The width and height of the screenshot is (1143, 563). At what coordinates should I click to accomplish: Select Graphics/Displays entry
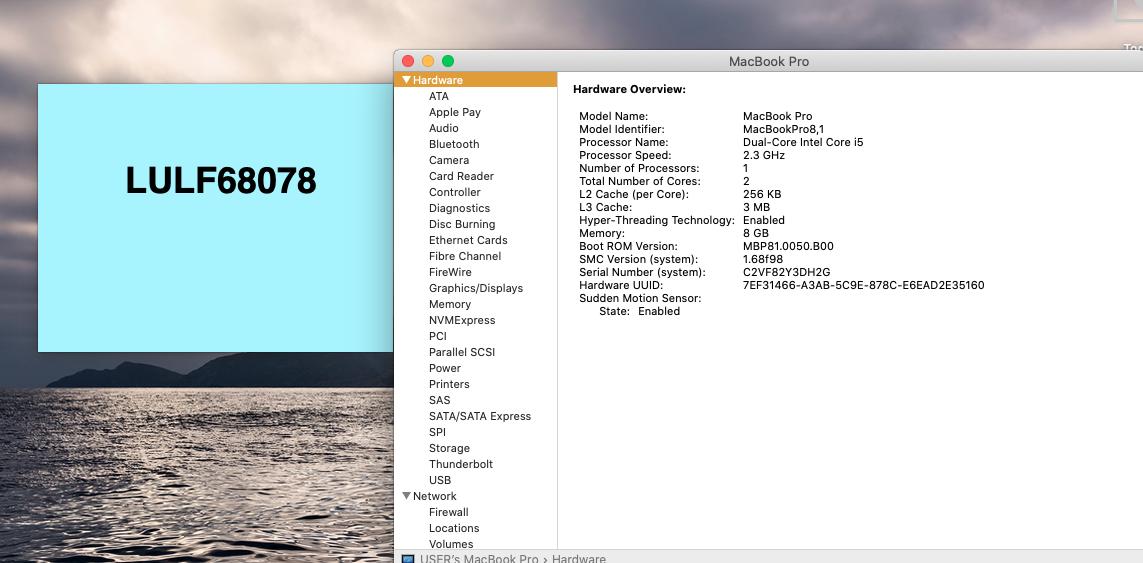click(x=476, y=289)
